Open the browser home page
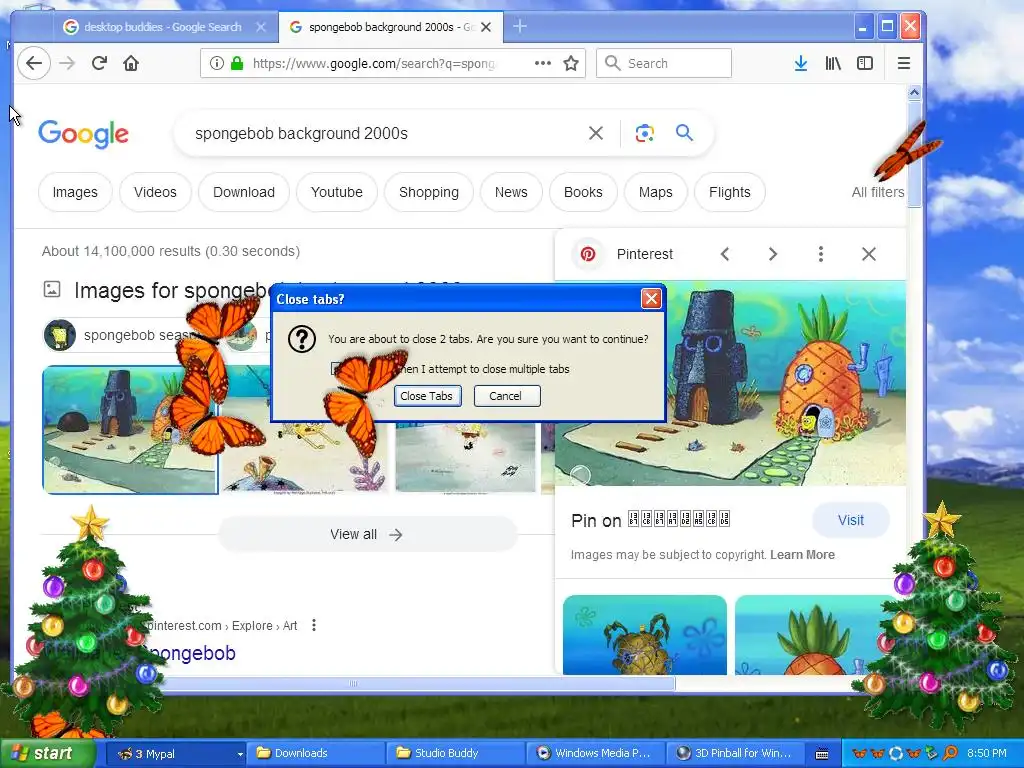 (131, 63)
